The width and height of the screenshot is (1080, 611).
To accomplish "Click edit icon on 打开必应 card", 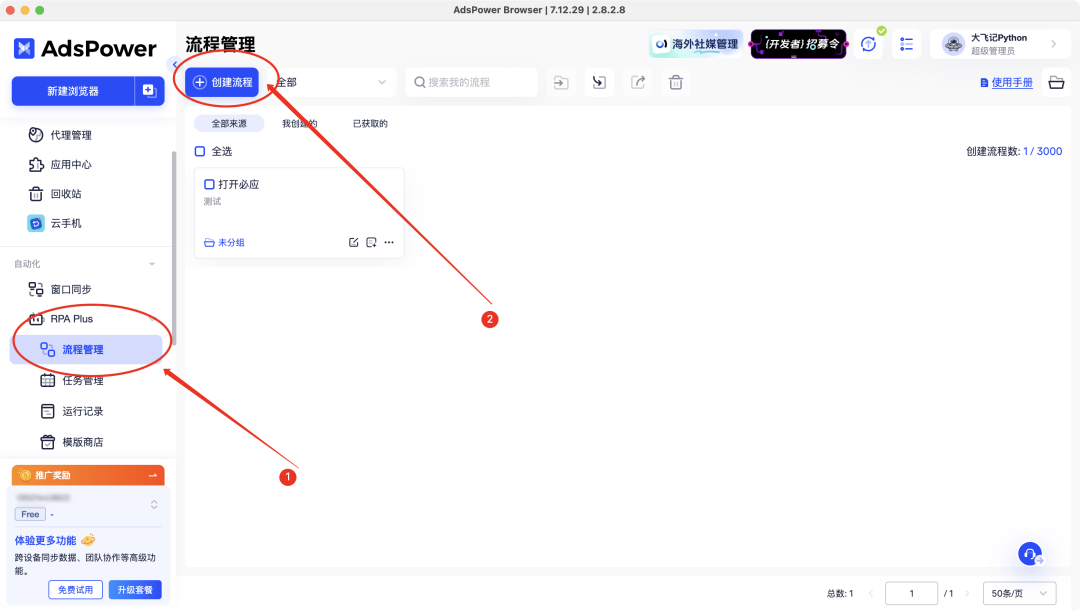I will 353,242.
